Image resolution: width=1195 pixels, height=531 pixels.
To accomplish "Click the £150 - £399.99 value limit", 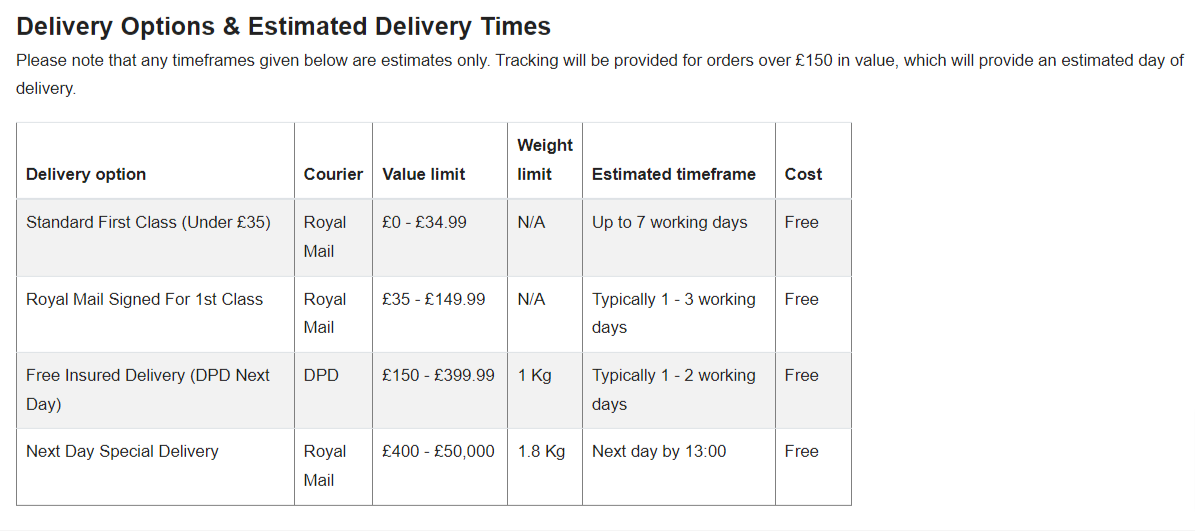I will 438,376.
